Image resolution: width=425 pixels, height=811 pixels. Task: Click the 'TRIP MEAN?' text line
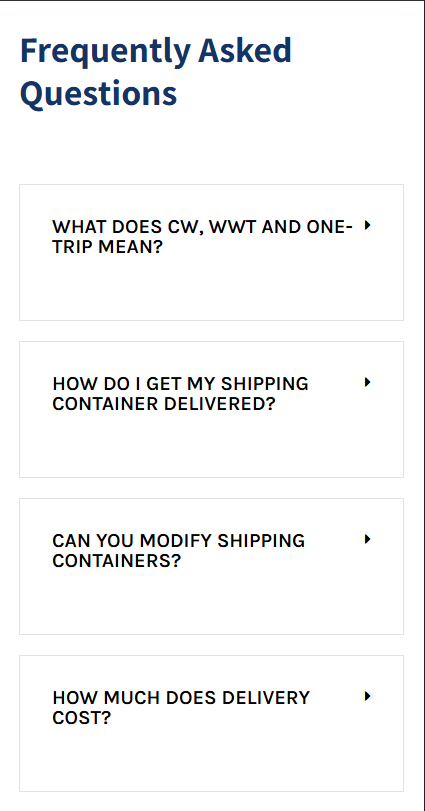point(108,247)
